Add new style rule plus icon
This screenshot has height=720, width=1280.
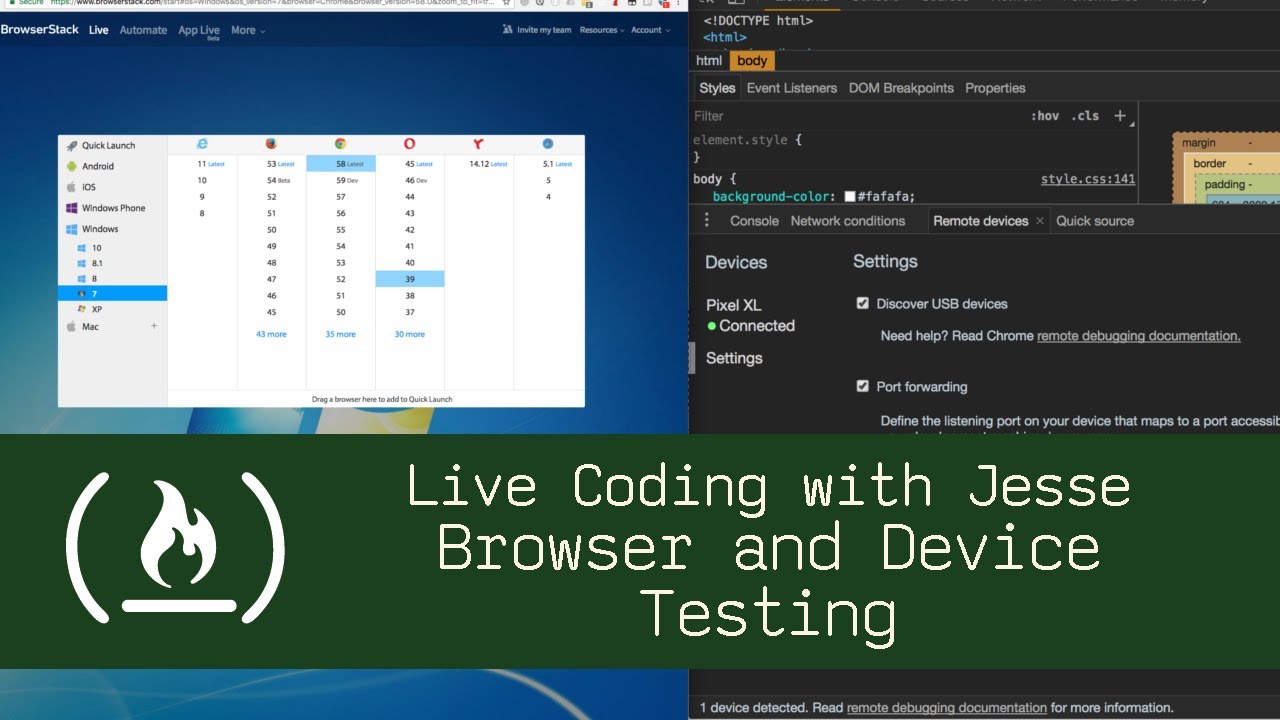pyautogui.click(x=1120, y=116)
